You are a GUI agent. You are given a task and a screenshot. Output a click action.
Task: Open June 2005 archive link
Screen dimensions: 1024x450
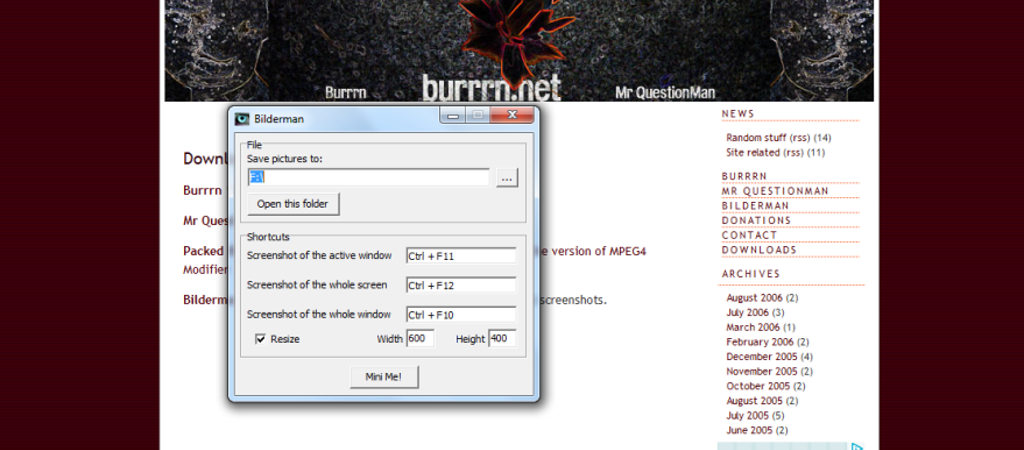[749, 430]
